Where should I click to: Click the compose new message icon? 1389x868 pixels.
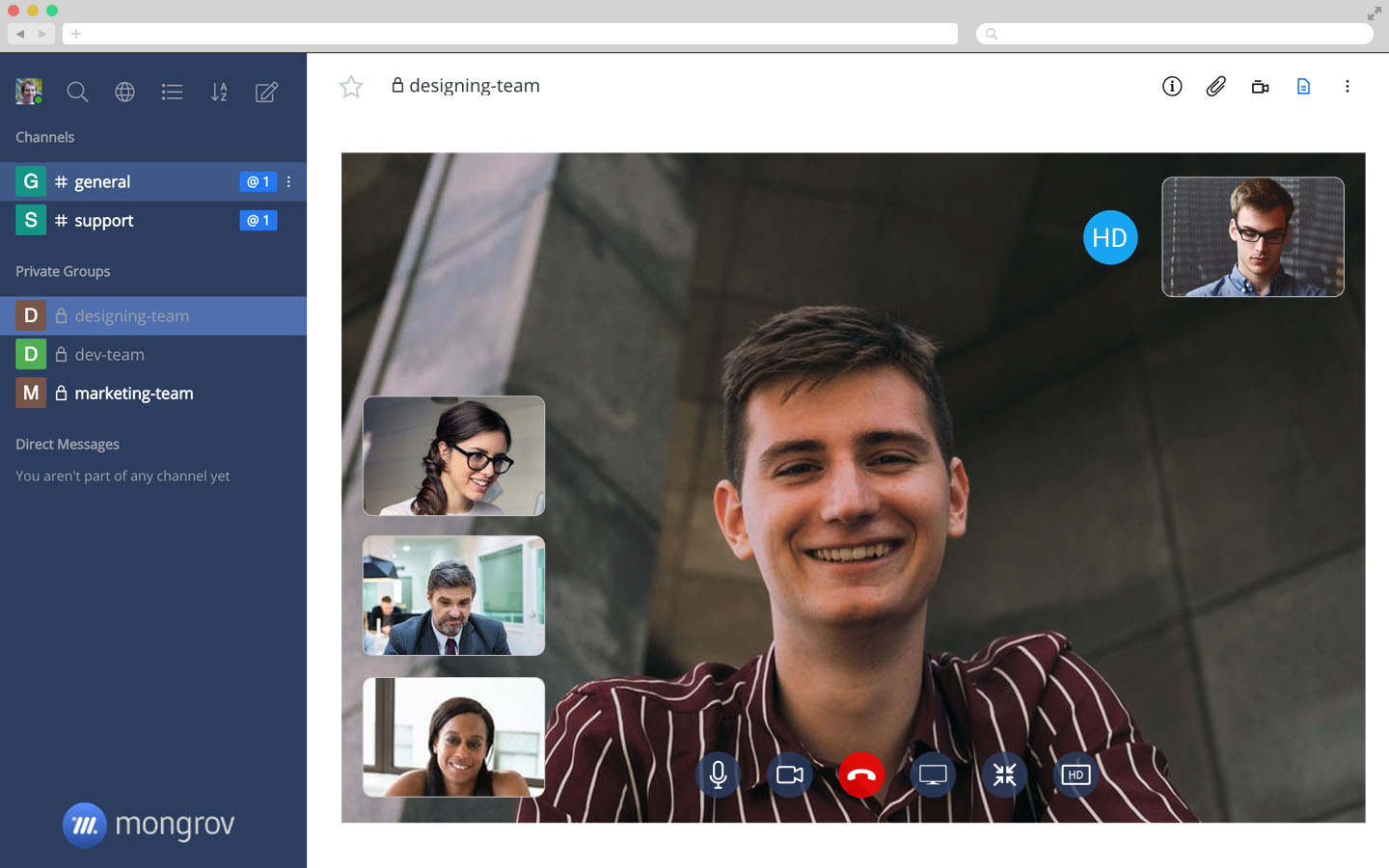click(x=266, y=92)
